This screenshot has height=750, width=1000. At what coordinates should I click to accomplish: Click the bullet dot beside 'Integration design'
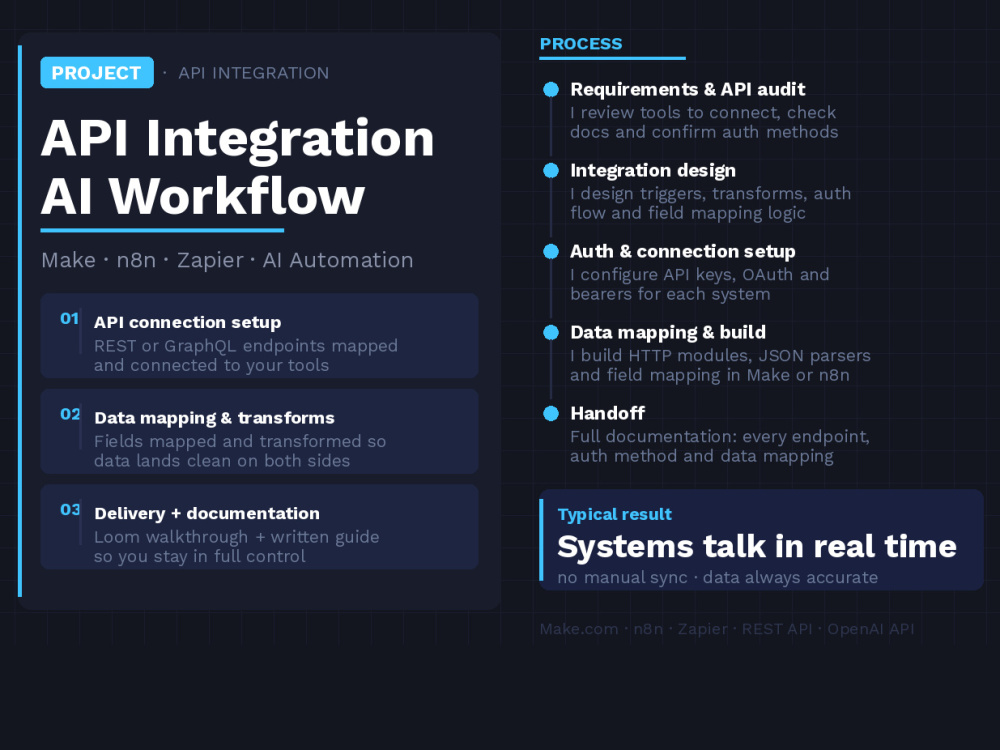point(551,170)
